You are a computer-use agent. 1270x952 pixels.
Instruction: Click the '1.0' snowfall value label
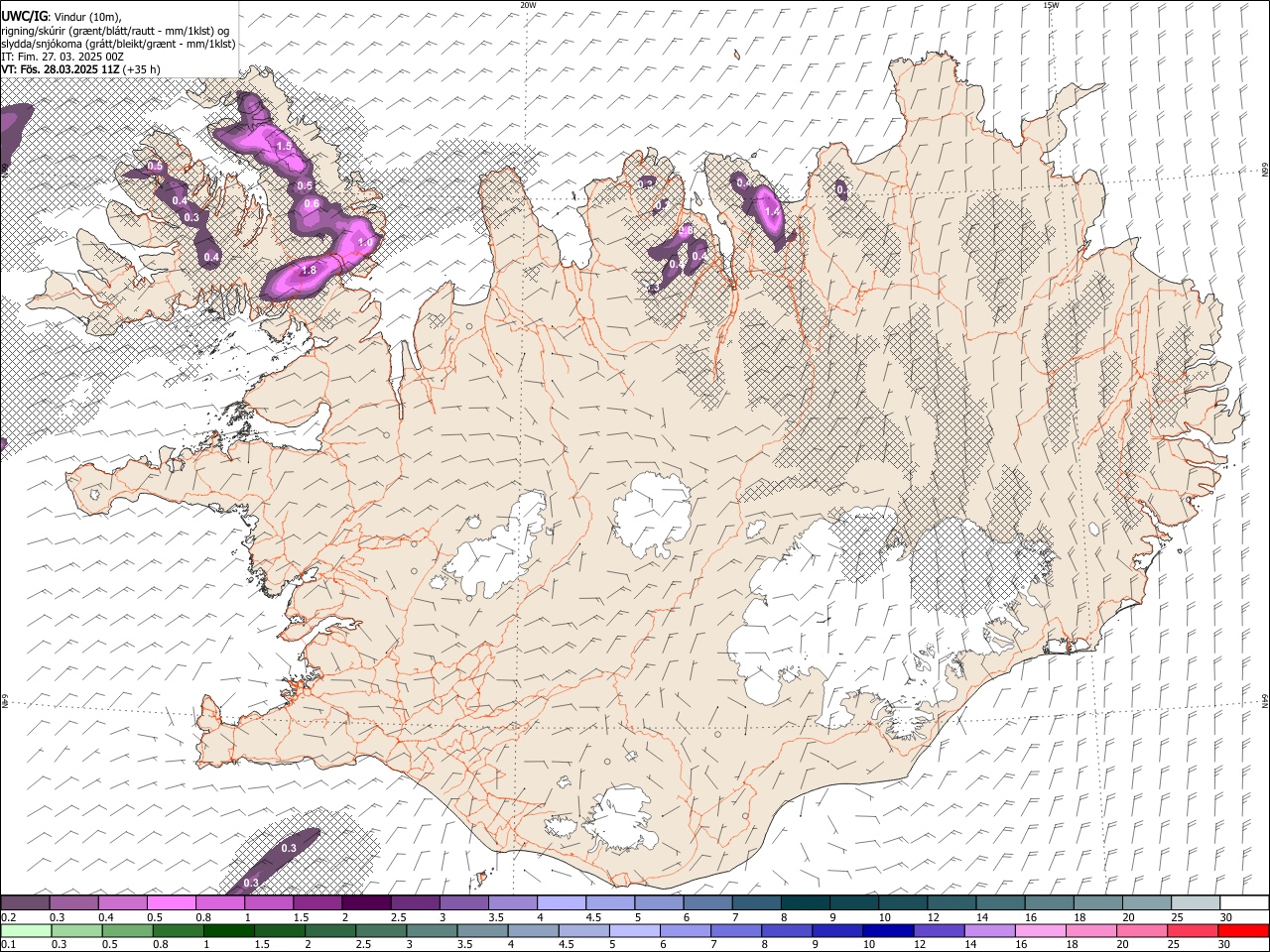(x=365, y=242)
